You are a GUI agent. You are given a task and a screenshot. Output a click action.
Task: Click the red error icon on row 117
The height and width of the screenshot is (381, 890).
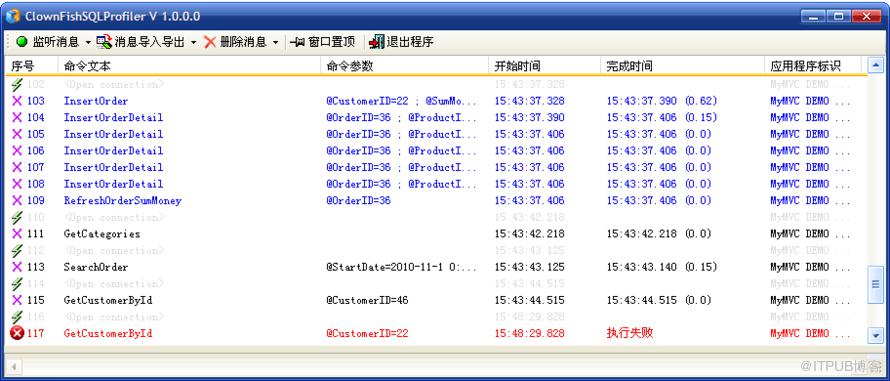tap(17, 333)
